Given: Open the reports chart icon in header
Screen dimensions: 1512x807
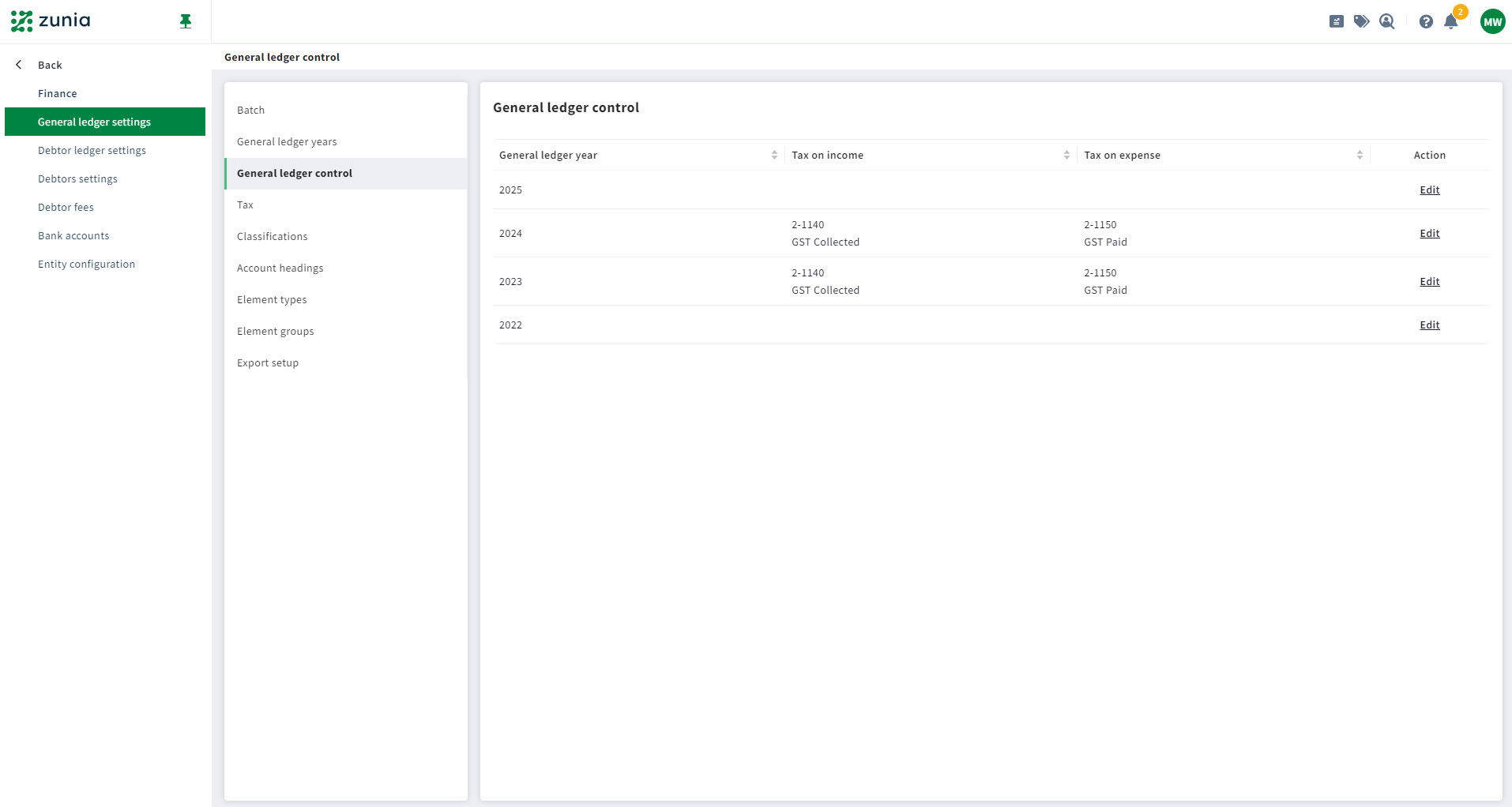Looking at the screenshot, I should coord(1336,21).
